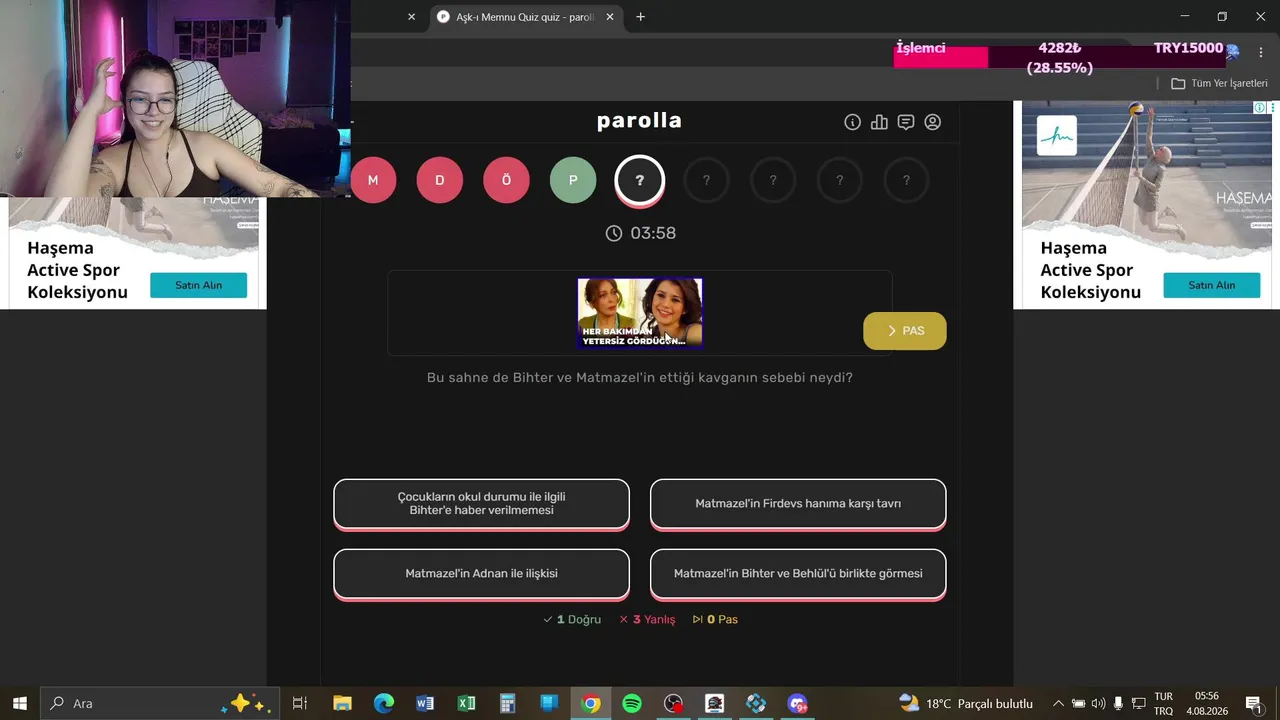Click the İşlemci donation goal bar
1280x720 pixels.
click(1060, 57)
